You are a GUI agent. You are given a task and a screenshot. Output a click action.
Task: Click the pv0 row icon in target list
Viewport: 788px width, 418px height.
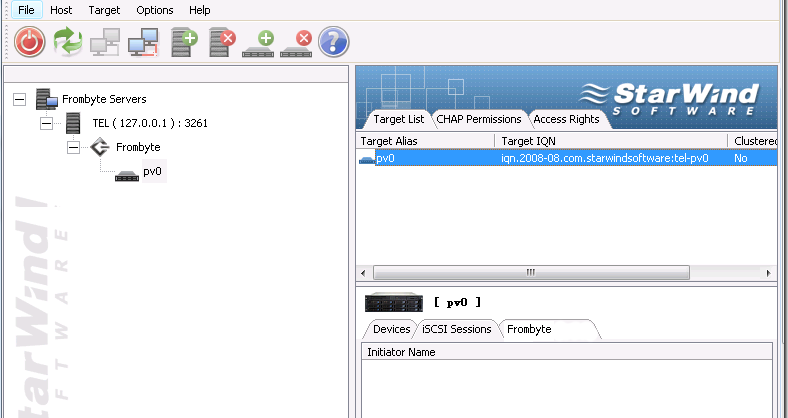tap(366, 160)
